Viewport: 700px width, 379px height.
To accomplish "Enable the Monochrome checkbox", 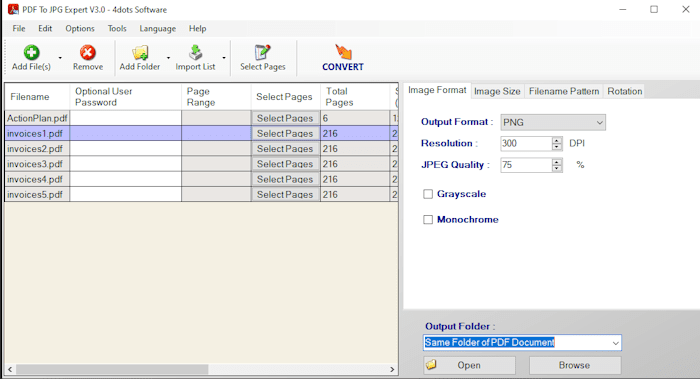I will click(428, 220).
